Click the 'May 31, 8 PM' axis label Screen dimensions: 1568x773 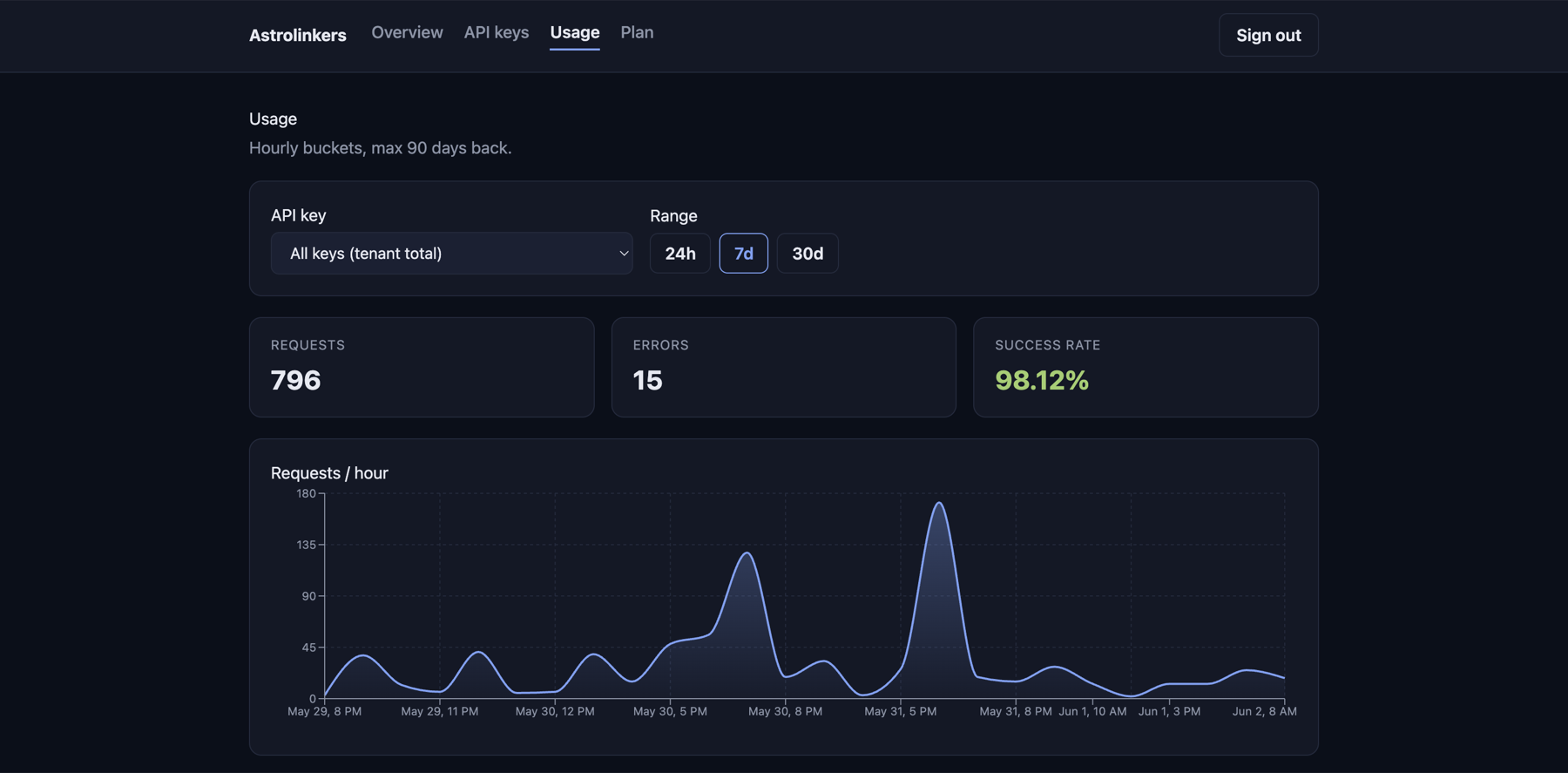pyautogui.click(x=1016, y=711)
